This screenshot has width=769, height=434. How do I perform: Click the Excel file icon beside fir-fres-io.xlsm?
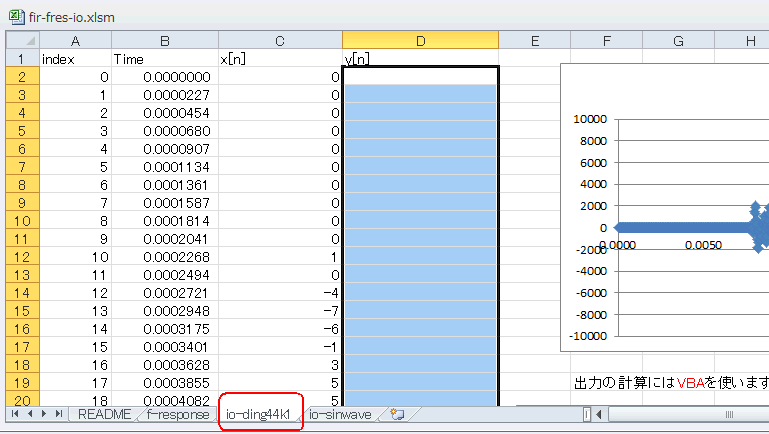tap(16, 17)
